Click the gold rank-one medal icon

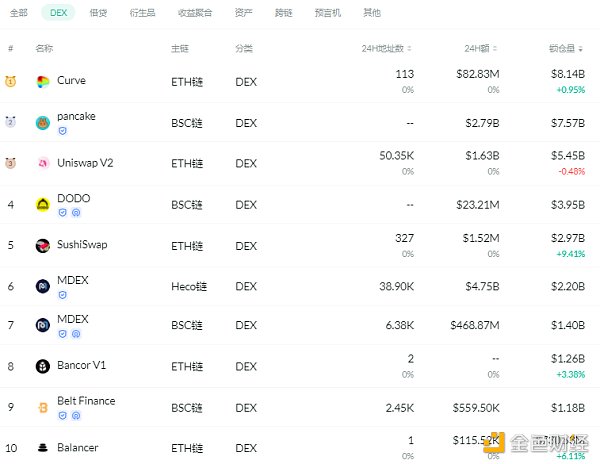(10, 81)
